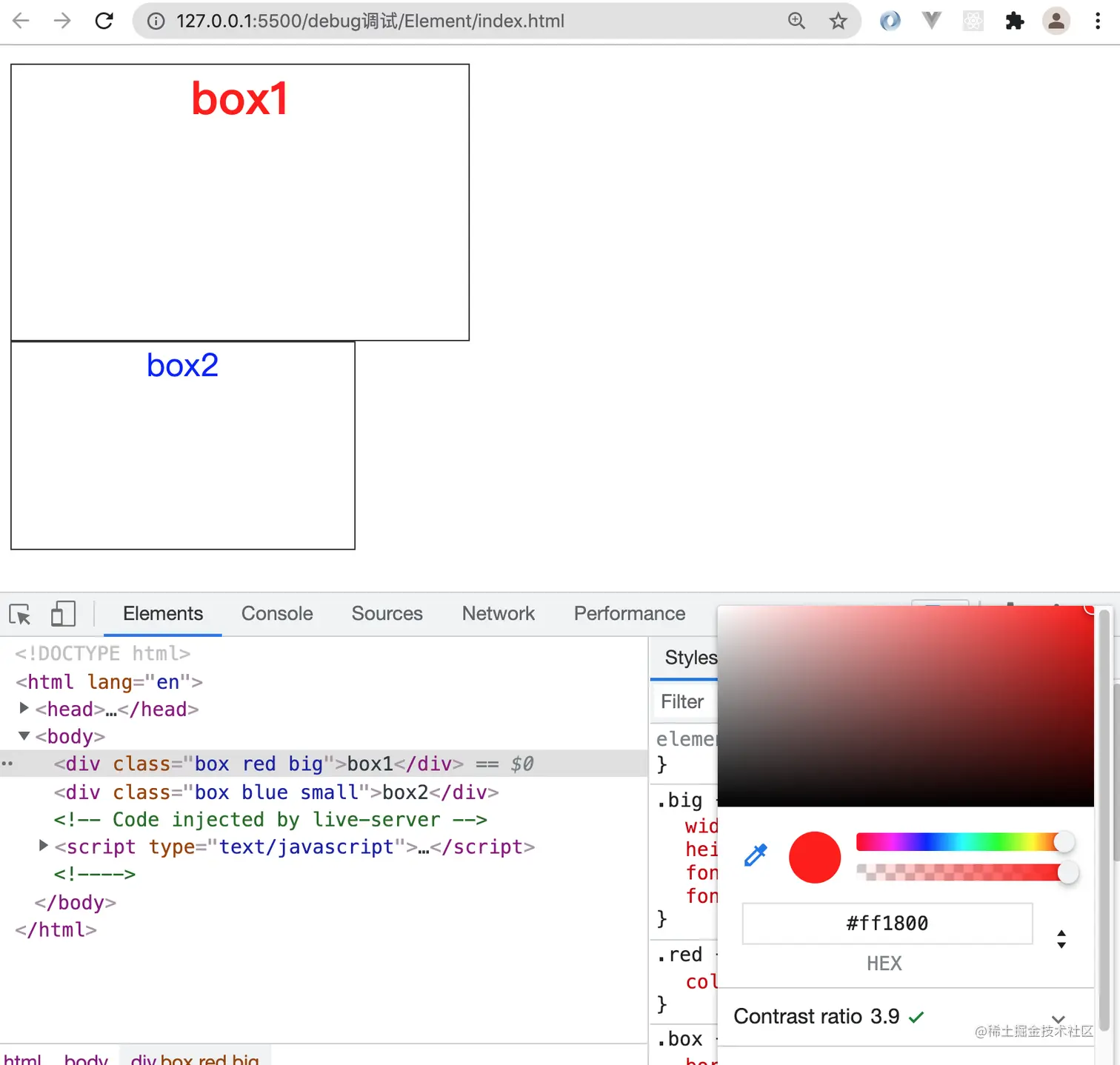Open the blue circular extension icon

(890, 21)
